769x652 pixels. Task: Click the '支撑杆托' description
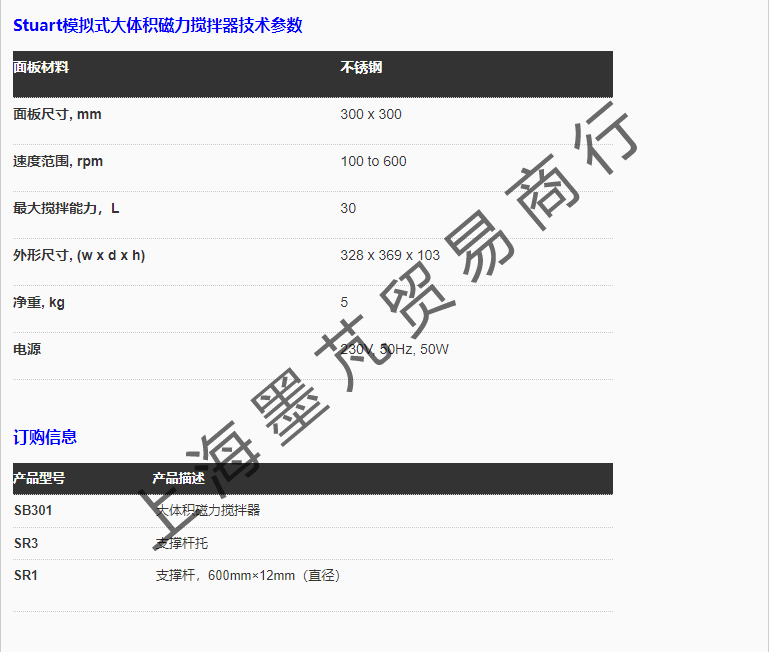pyautogui.click(x=182, y=544)
